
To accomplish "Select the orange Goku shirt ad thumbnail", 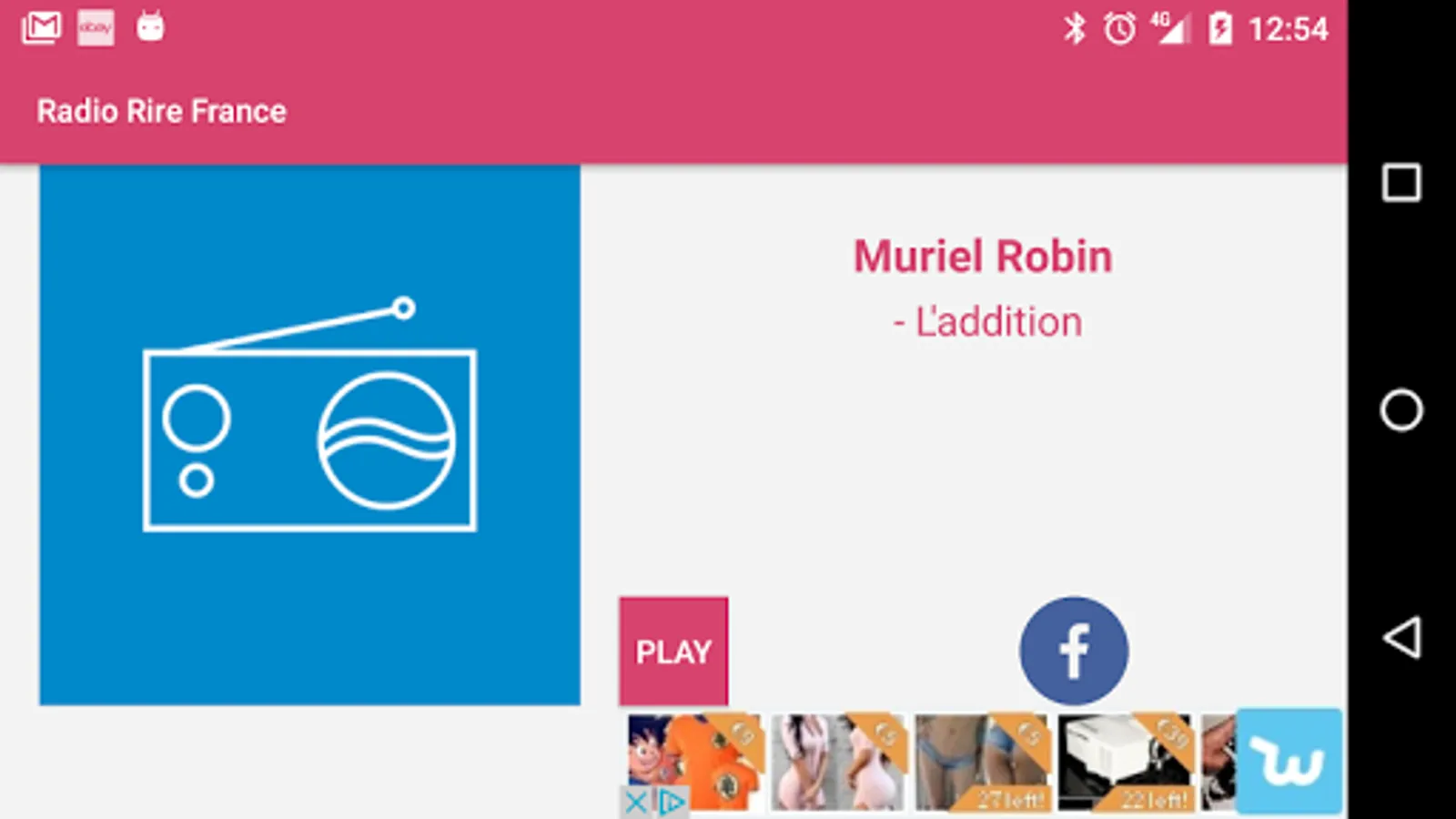I will [x=695, y=763].
